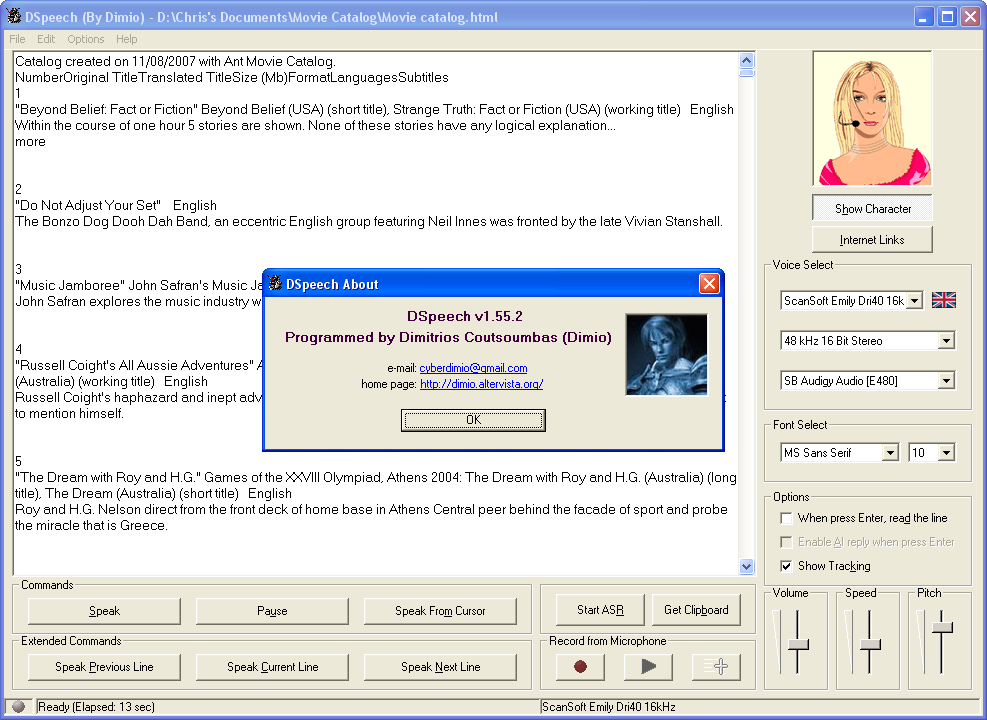Viewport: 987px width, 720px height.
Task: Click OK in the About dialog
Action: [473, 420]
